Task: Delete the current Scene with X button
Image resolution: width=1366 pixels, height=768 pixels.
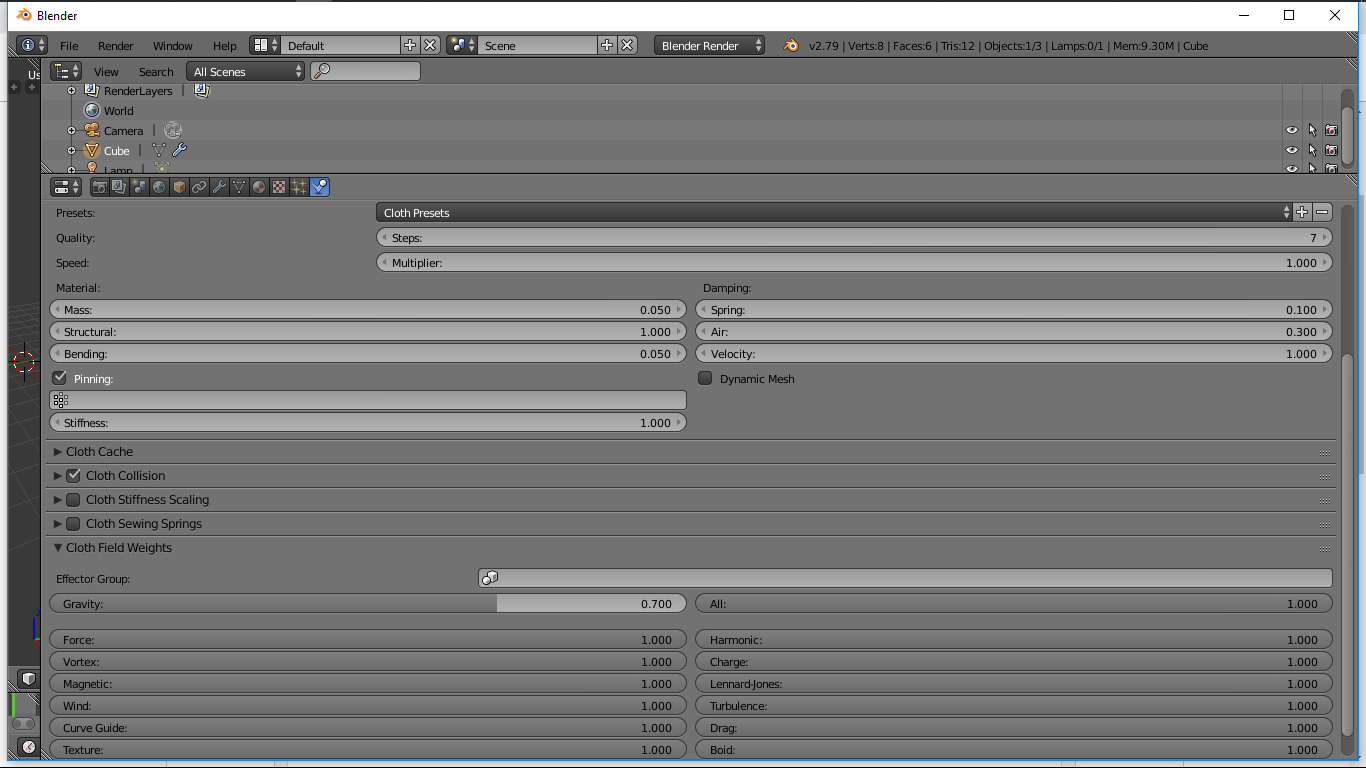Action: tap(627, 45)
